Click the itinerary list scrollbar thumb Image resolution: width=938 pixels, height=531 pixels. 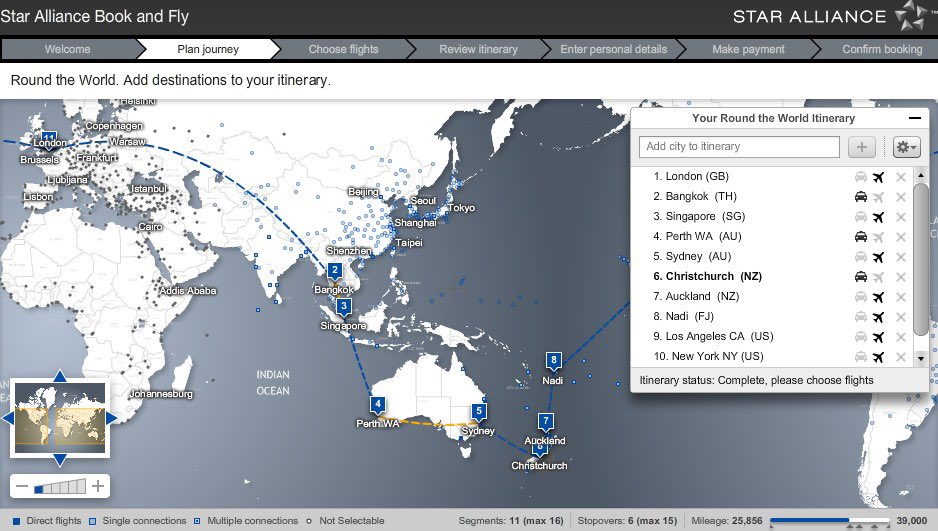(921, 260)
